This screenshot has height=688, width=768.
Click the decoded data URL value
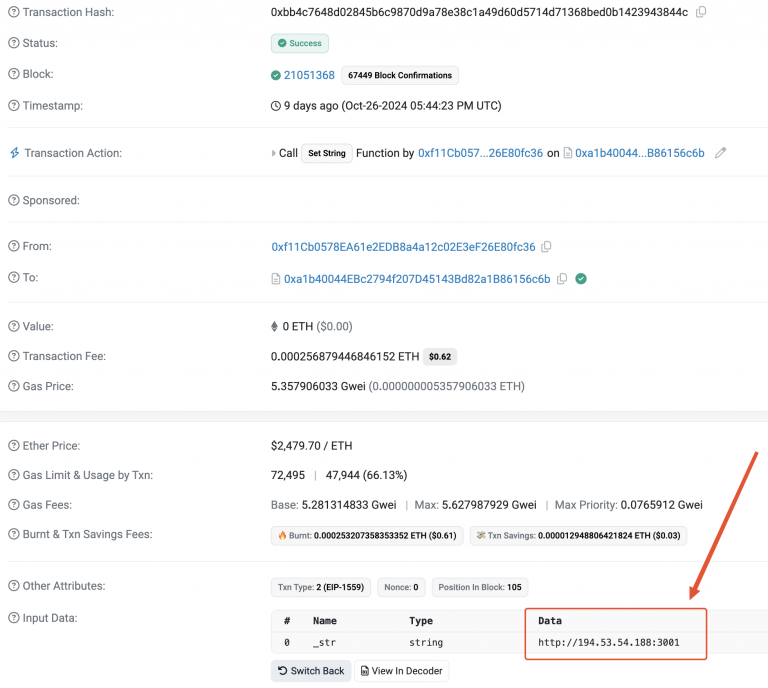click(608, 643)
